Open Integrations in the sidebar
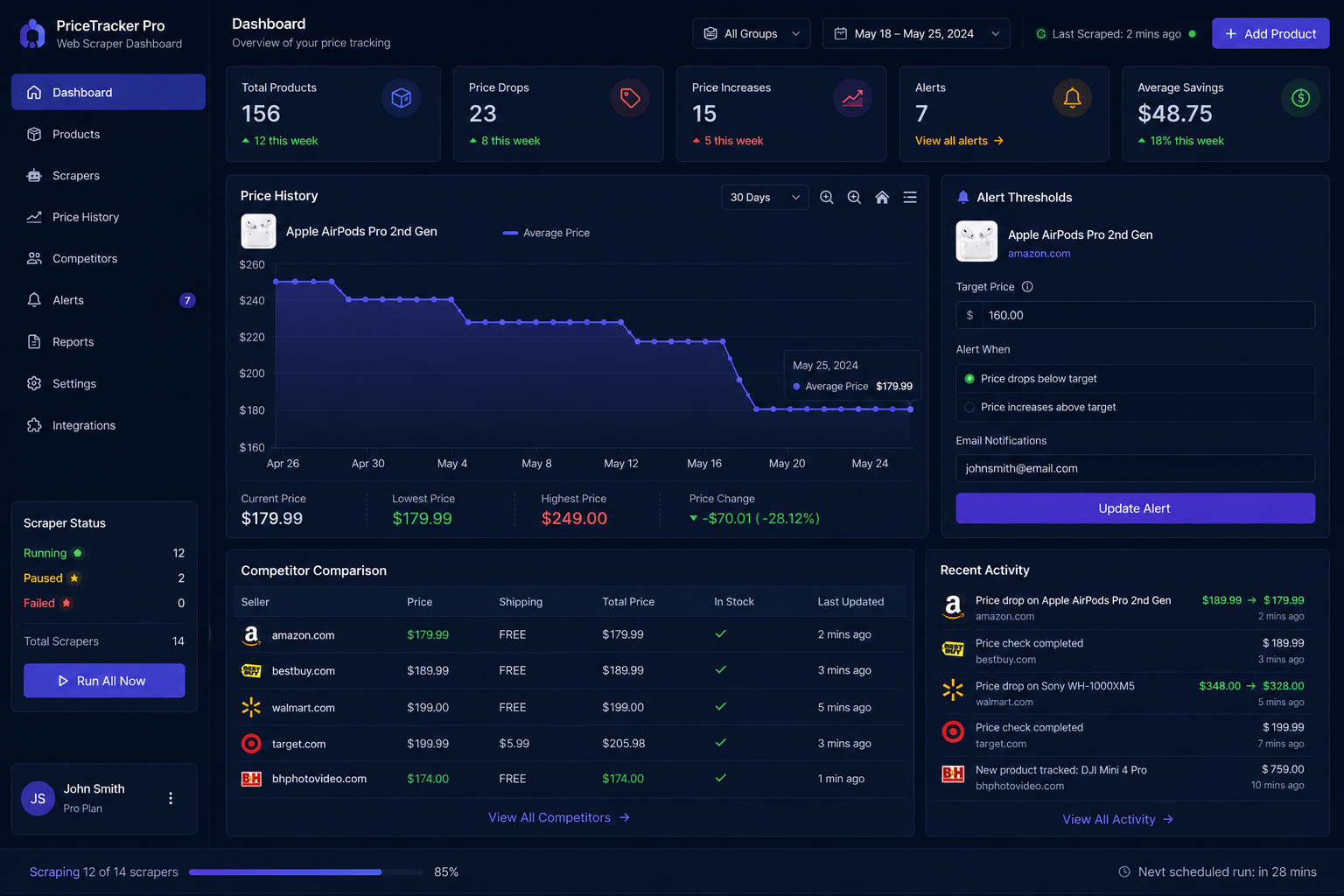1344x896 pixels. coord(108,425)
